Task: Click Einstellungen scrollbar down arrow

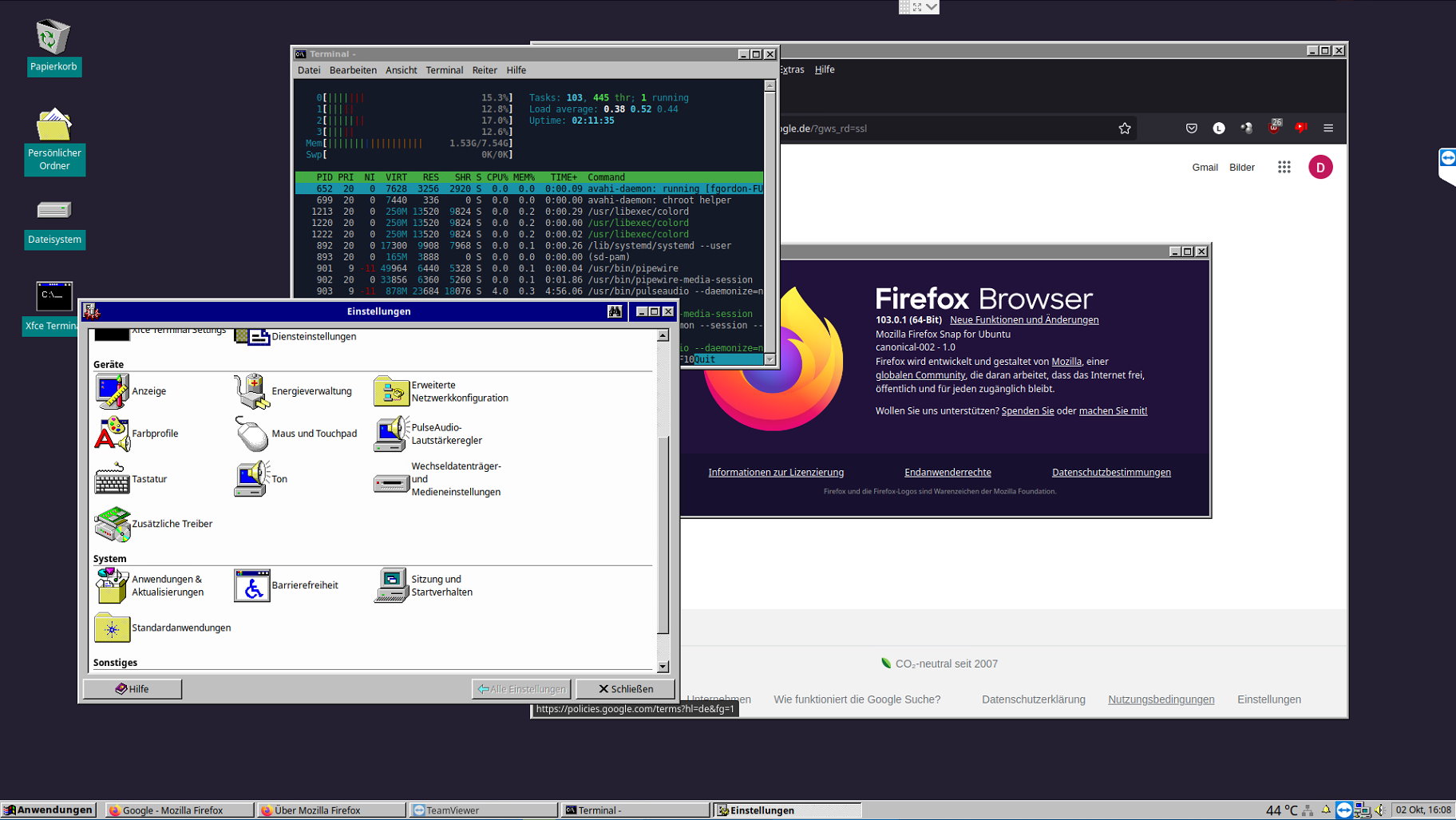Action: [663, 667]
